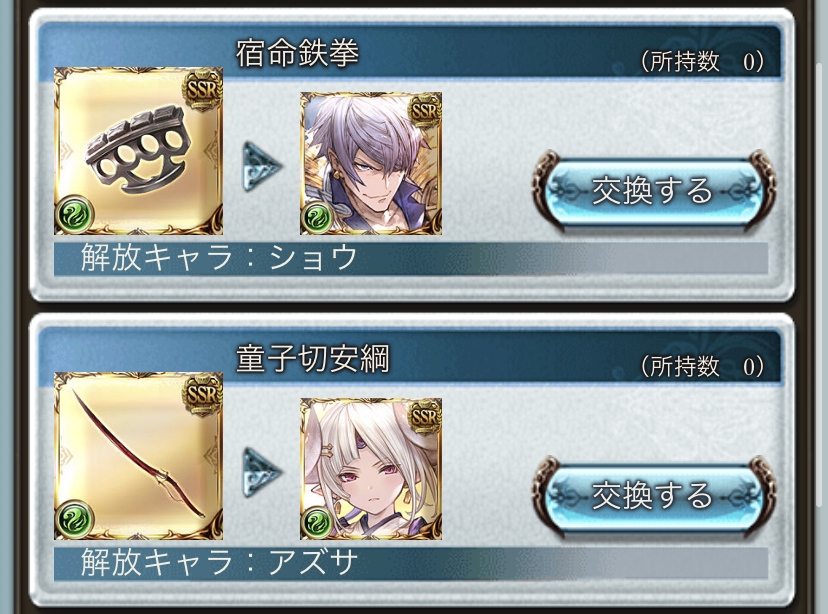Click the 童子切安綱 sword weapon thumbnail
Image resolution: width=828 pixels, height=614 pixels.
pyautogui.click(x=138, y=456)
